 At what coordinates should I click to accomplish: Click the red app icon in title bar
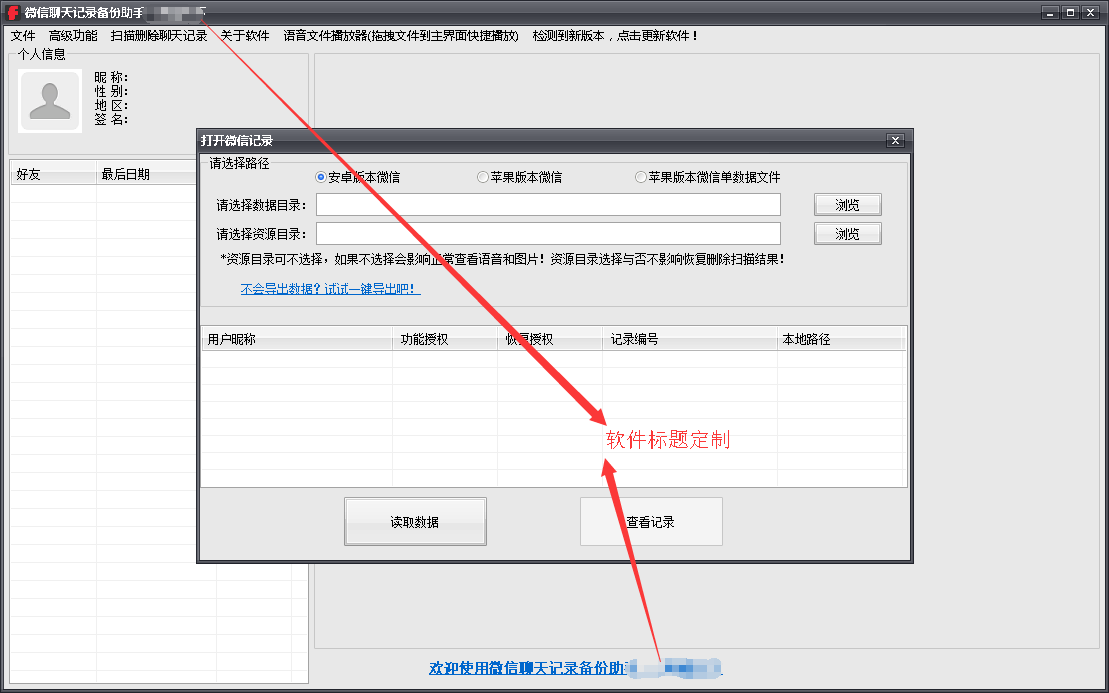click(x=14, y=12)
